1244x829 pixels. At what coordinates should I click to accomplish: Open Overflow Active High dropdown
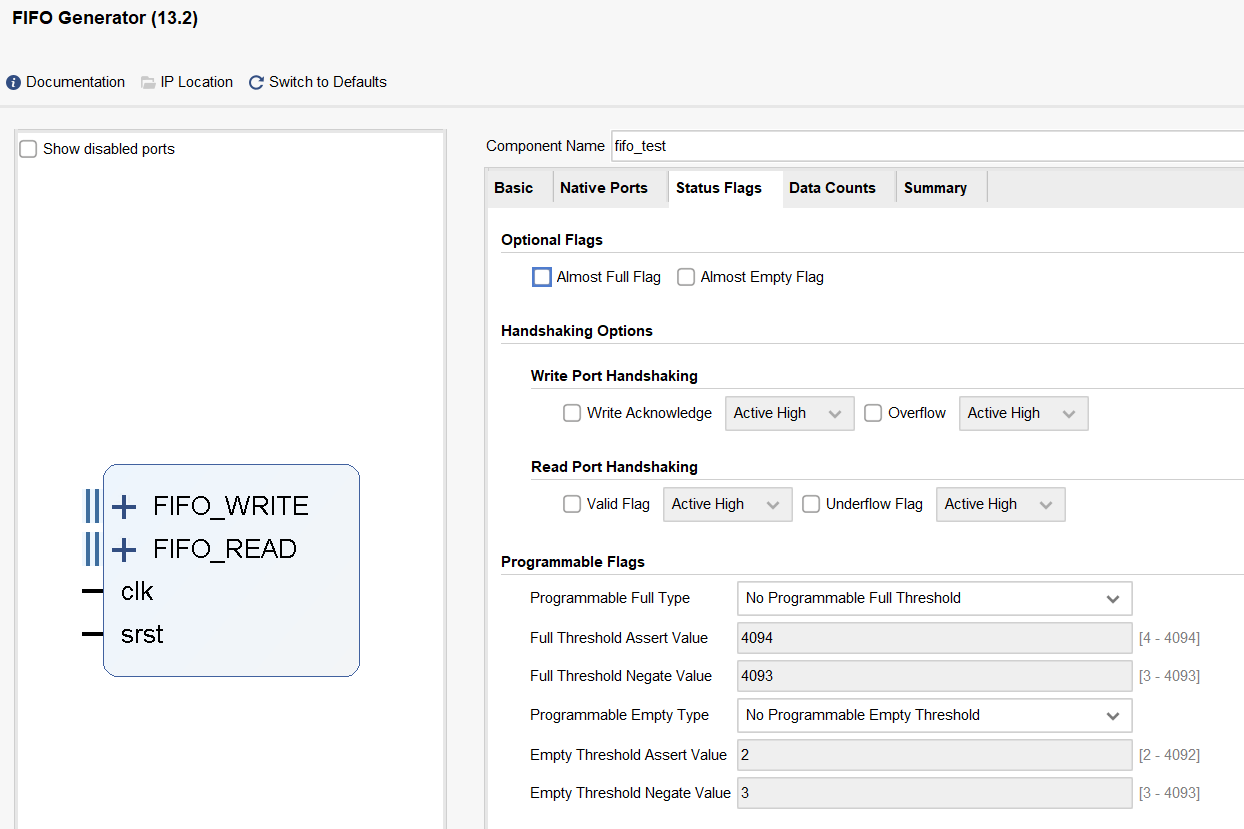point(1024,414)
